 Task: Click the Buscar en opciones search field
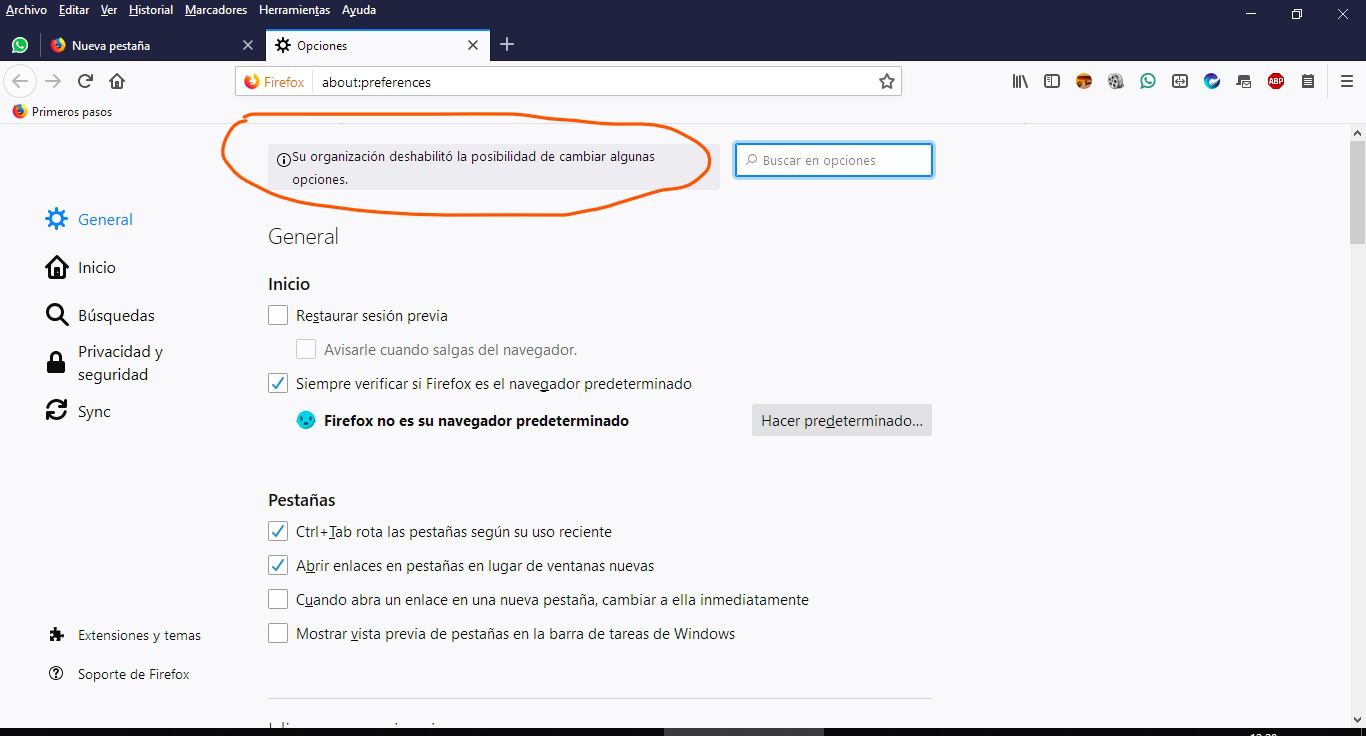834,160
